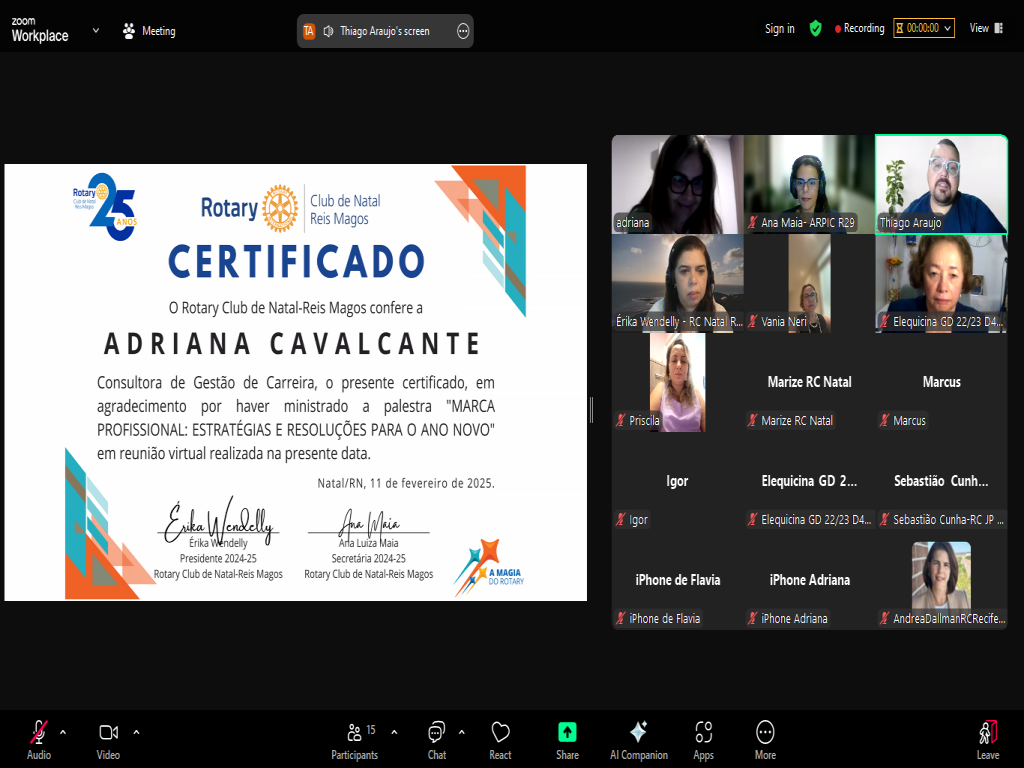The width and height of the screenshot is (1024, 768).
Task: Open the Zoom Workplace dropdown arrow
Action: (96, 30)
